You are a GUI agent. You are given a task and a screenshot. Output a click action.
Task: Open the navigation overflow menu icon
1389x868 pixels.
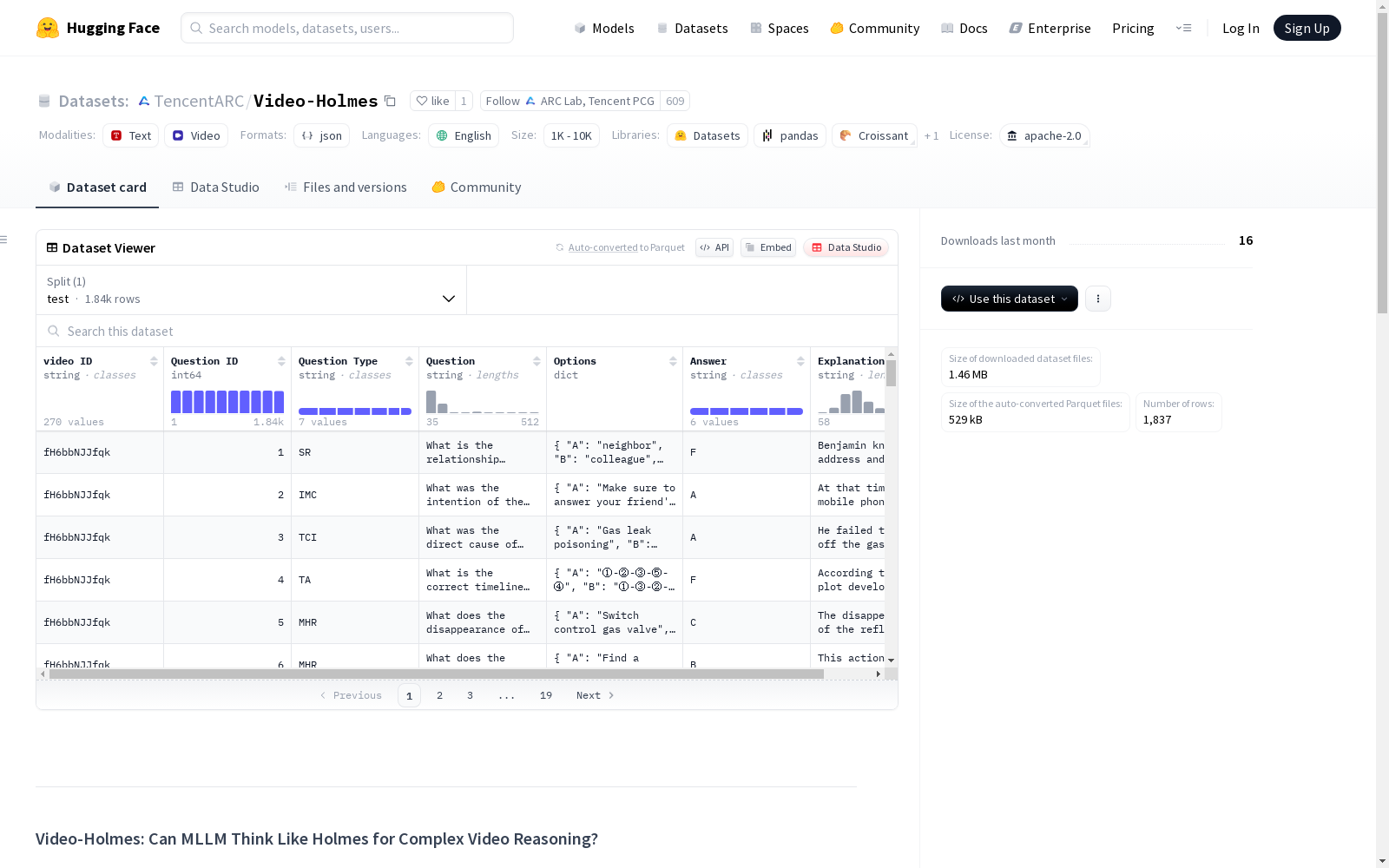click(x=1183, y=28)
